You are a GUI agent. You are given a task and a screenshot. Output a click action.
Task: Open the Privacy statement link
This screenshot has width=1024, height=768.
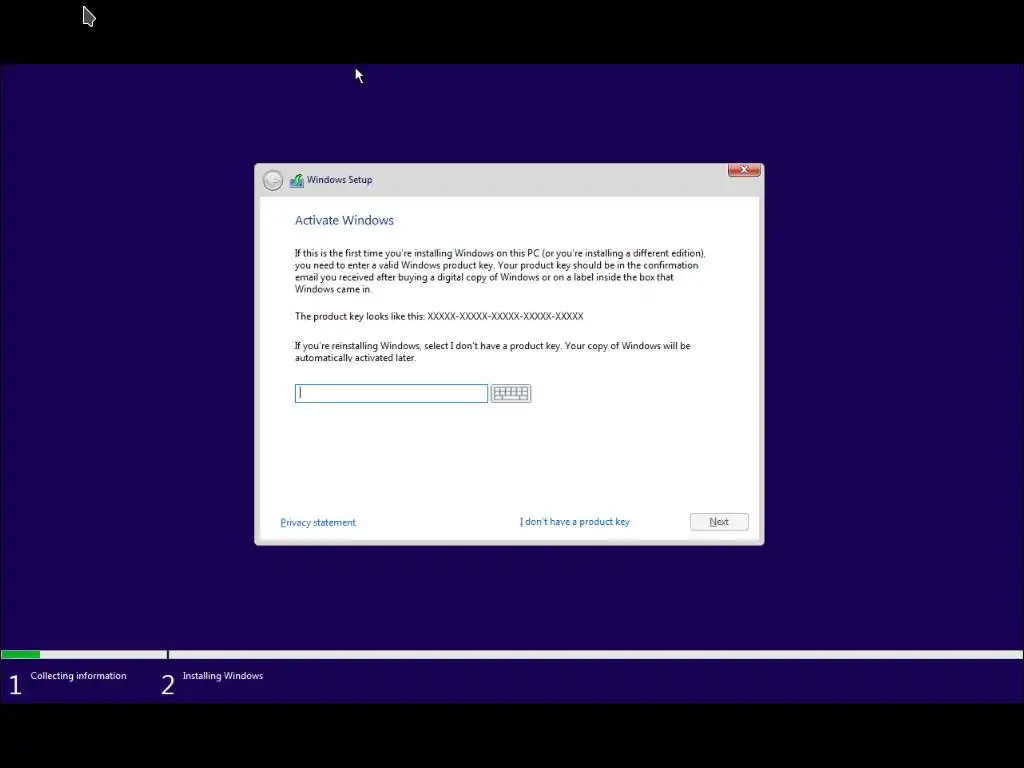click(318, 522)
